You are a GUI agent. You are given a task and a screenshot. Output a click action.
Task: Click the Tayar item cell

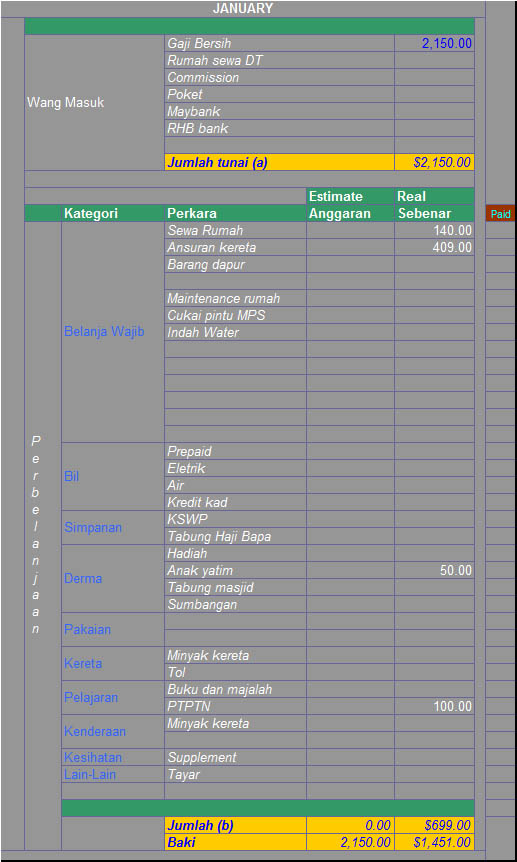pos(235,775)
